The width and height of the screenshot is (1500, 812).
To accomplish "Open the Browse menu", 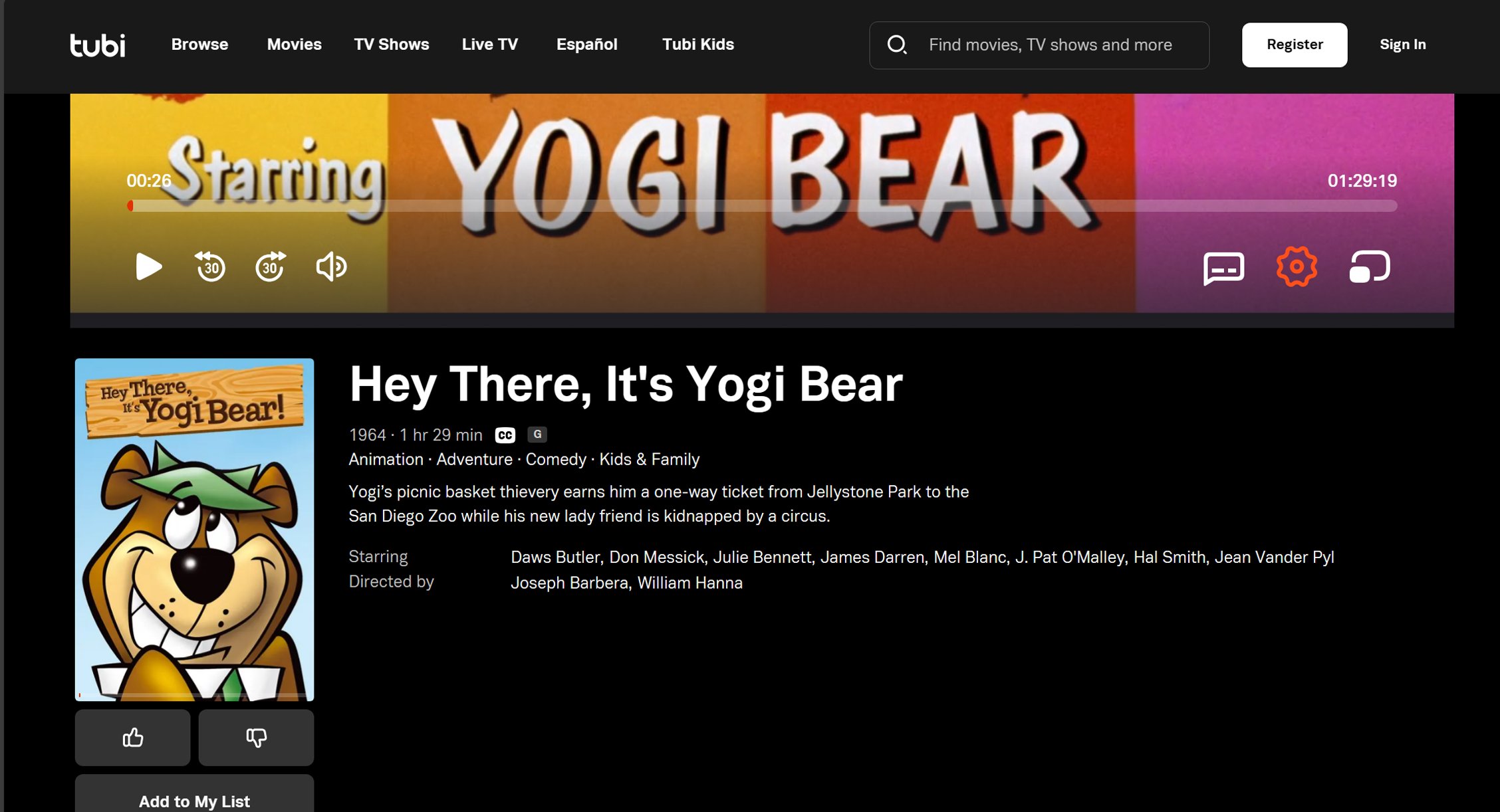I will (x=199, y=45).
